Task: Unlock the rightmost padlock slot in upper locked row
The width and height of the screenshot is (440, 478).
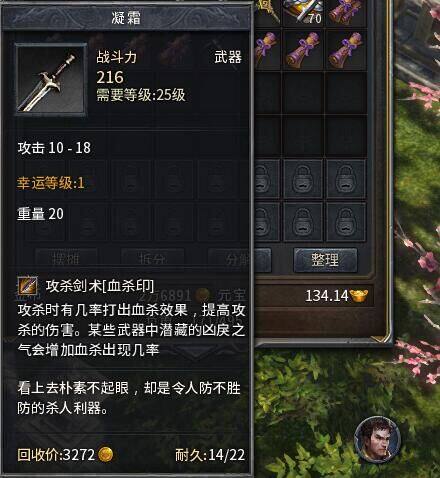Action: 346,179
